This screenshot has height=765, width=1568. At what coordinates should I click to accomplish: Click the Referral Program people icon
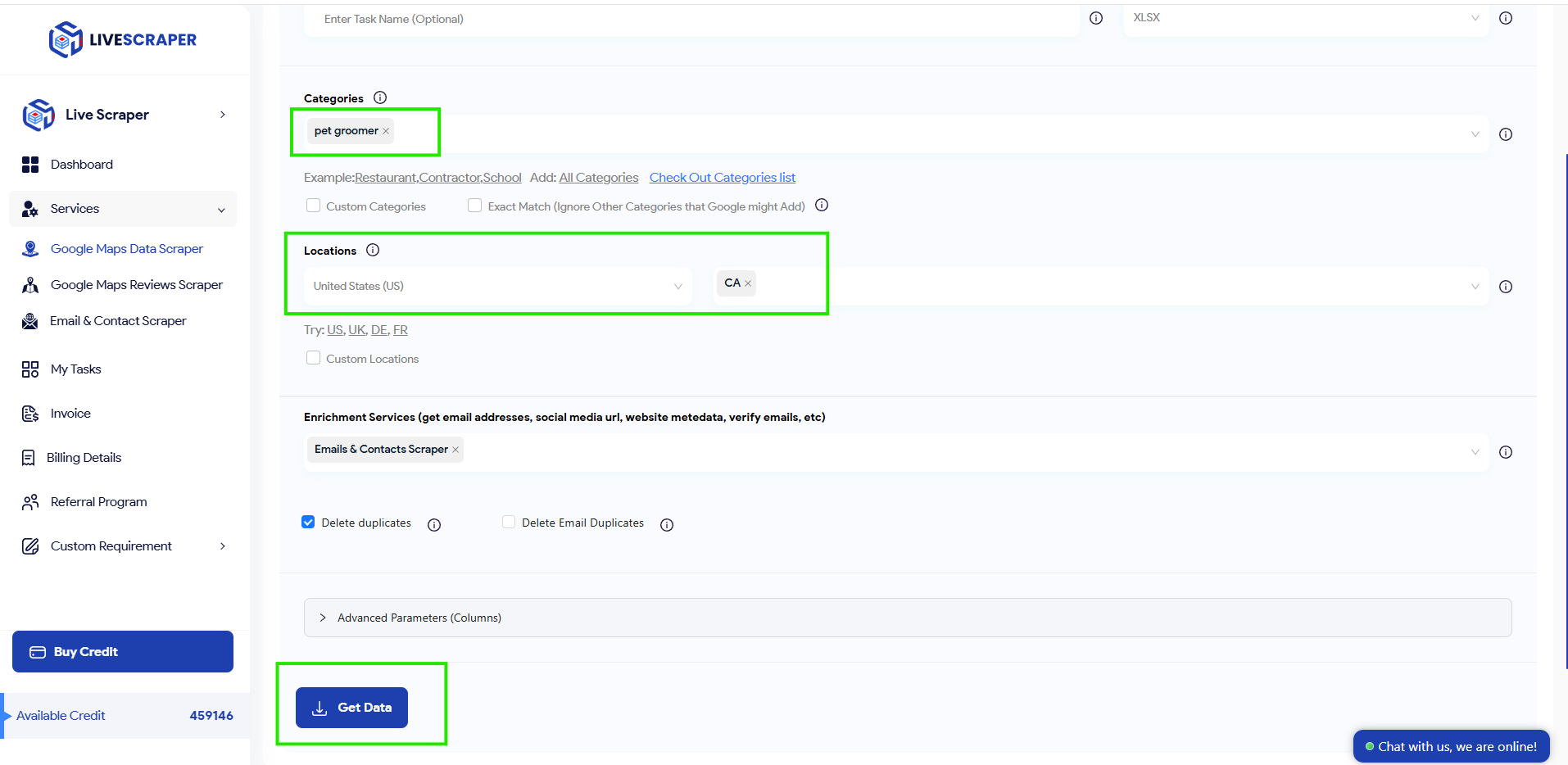pos(30,502)
